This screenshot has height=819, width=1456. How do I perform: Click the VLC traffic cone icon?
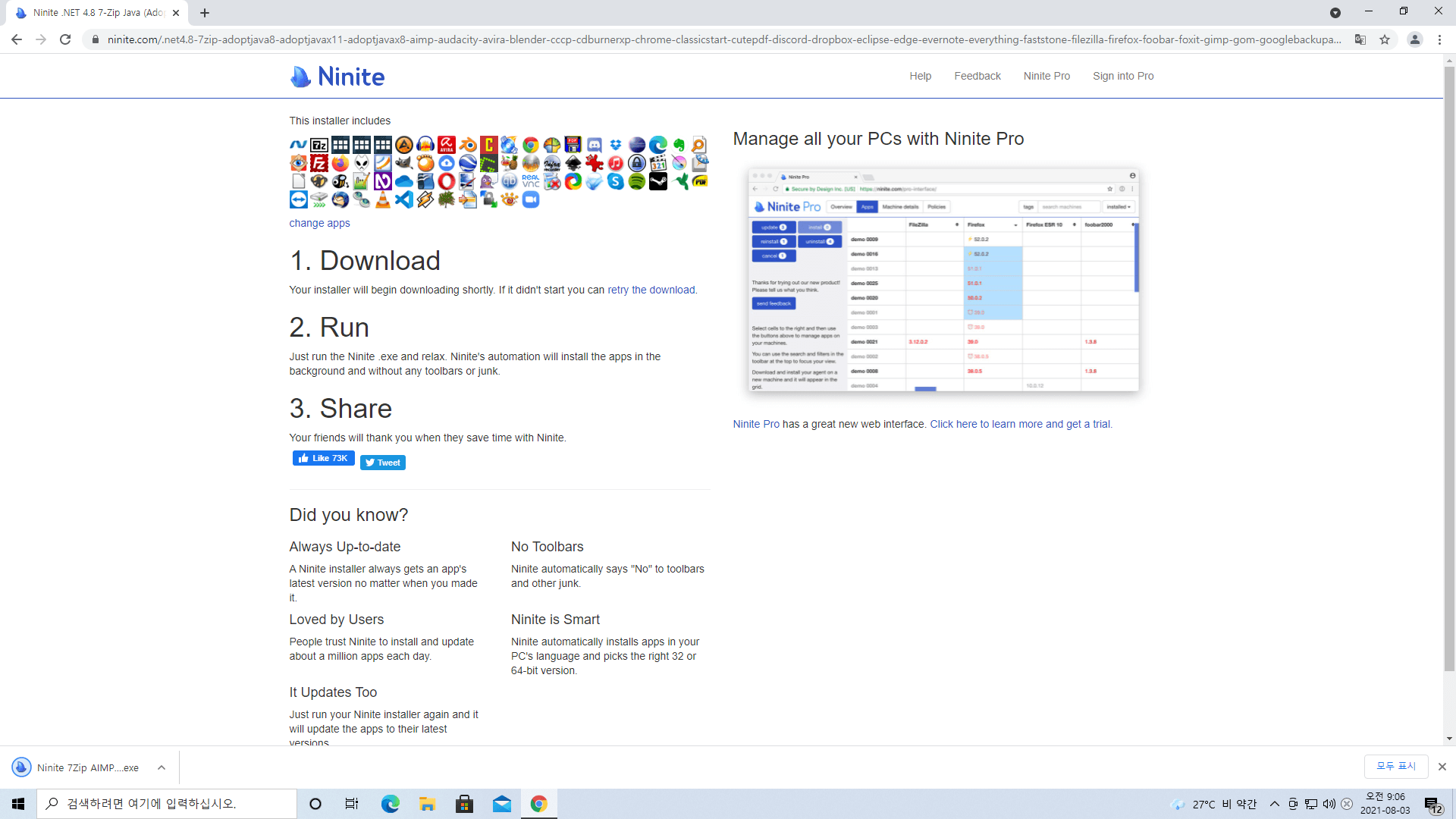[383, 199]
